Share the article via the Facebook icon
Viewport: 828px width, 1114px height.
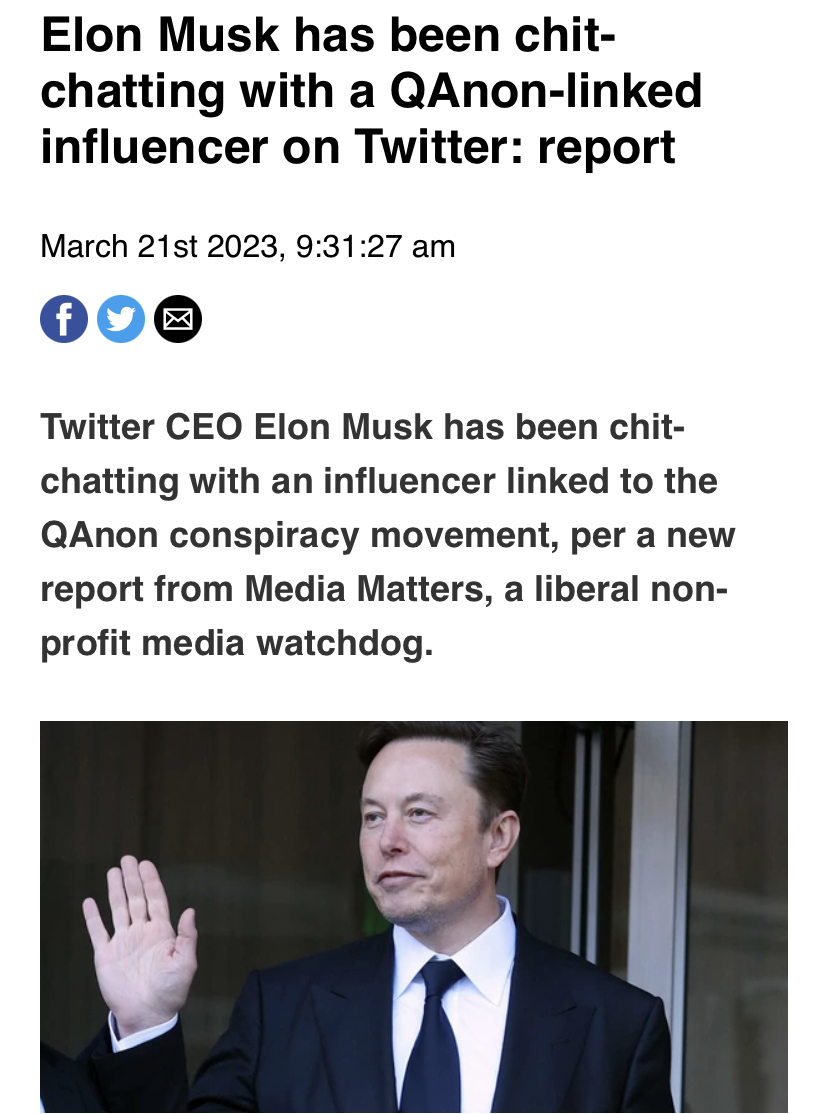(x=64, y=319)
